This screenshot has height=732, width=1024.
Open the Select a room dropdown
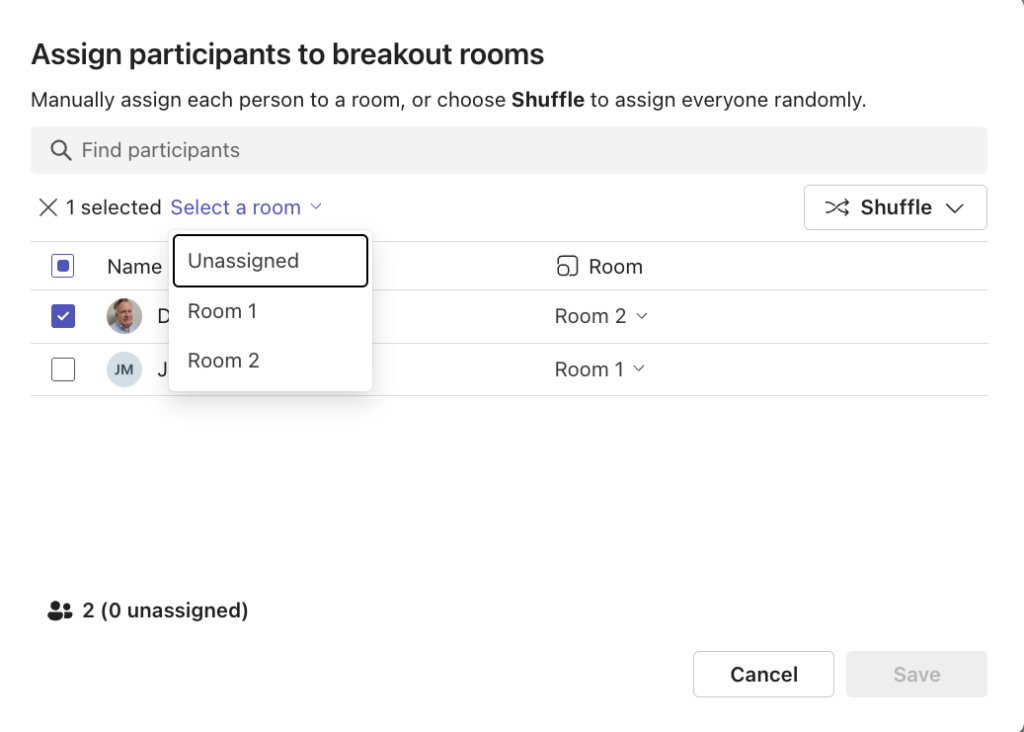click(236, 207)
